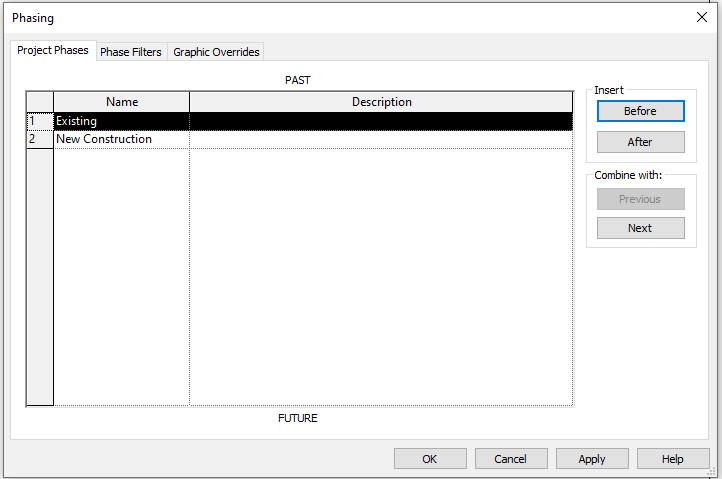
Task: Grab the dialog resize grip corner
Action: [x=711, y=472]
